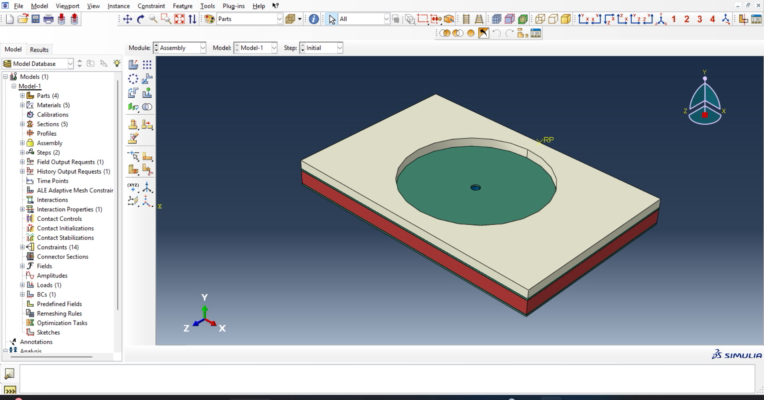Click the Print icon in toolbar
764x400 pixels.
tap(48, 19)
